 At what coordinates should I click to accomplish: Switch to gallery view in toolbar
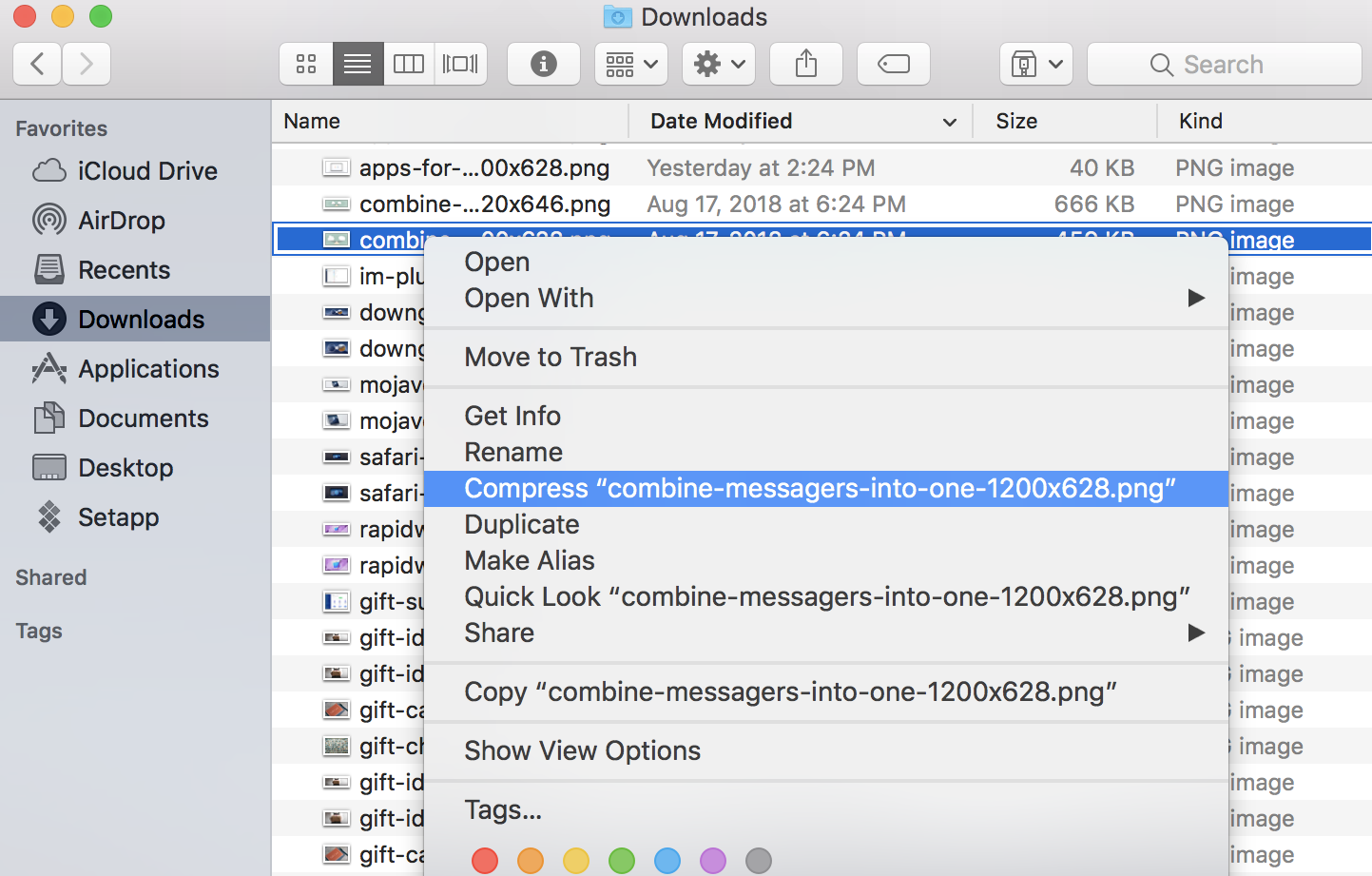(460, 64)
